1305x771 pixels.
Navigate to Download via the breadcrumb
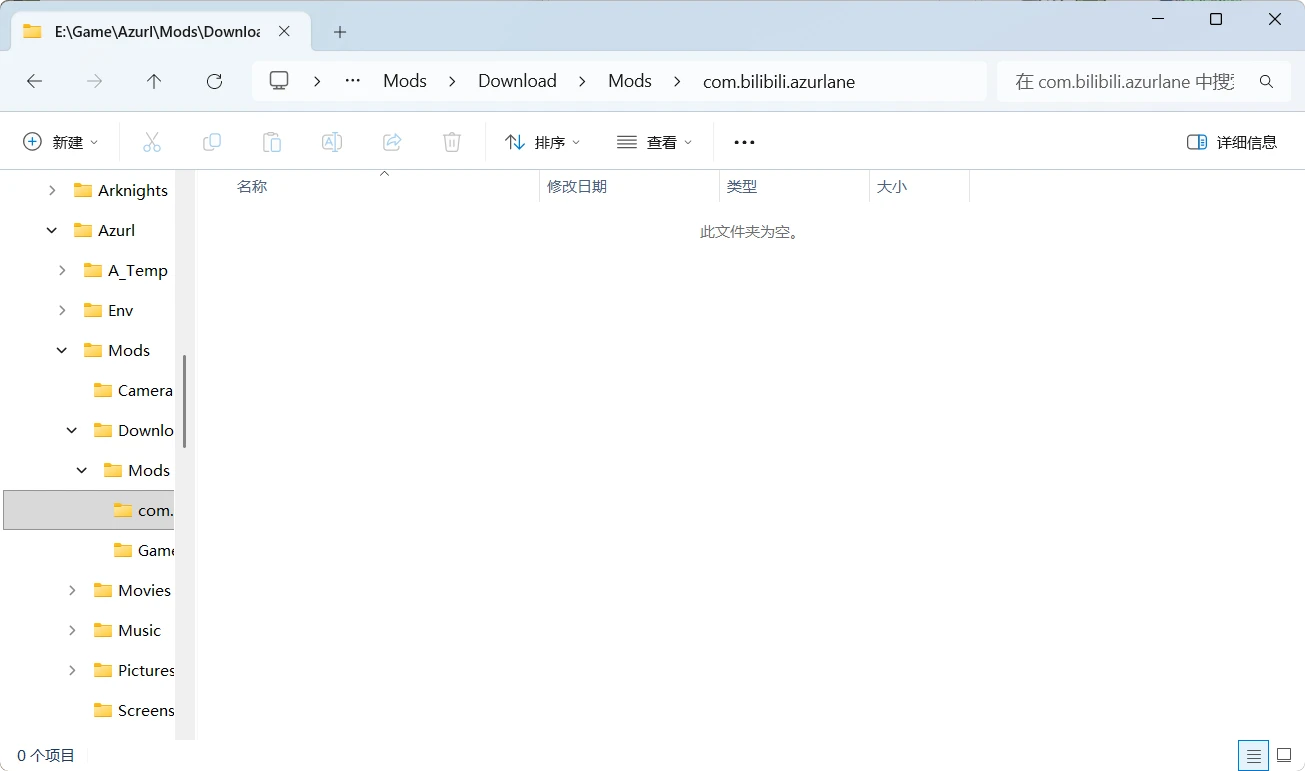click(x=517, y=81)
